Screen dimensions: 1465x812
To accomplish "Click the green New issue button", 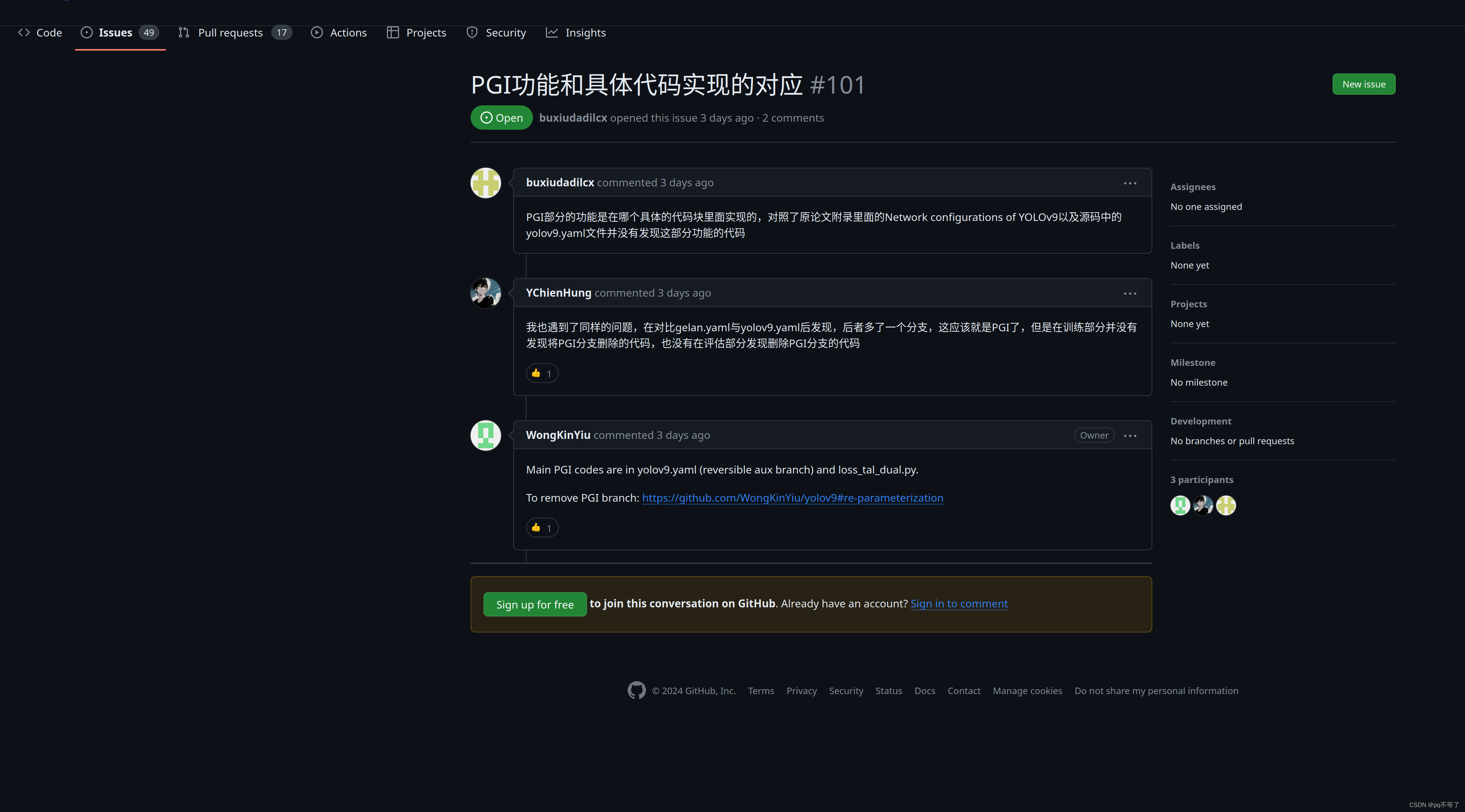I will click(x=1363, y=84).
